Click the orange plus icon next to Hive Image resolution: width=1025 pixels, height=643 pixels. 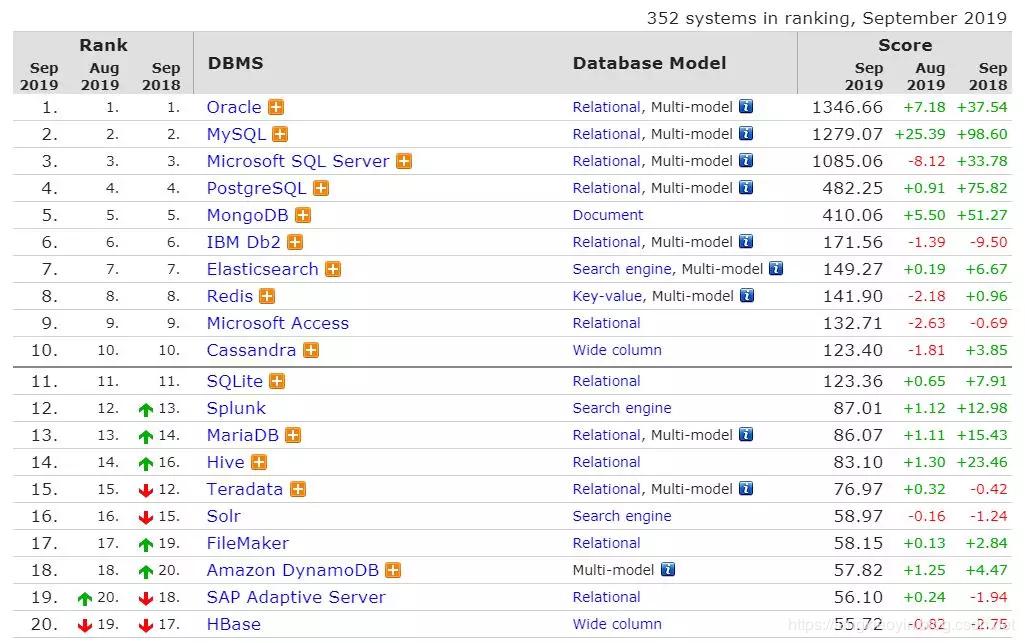[260, 462]
